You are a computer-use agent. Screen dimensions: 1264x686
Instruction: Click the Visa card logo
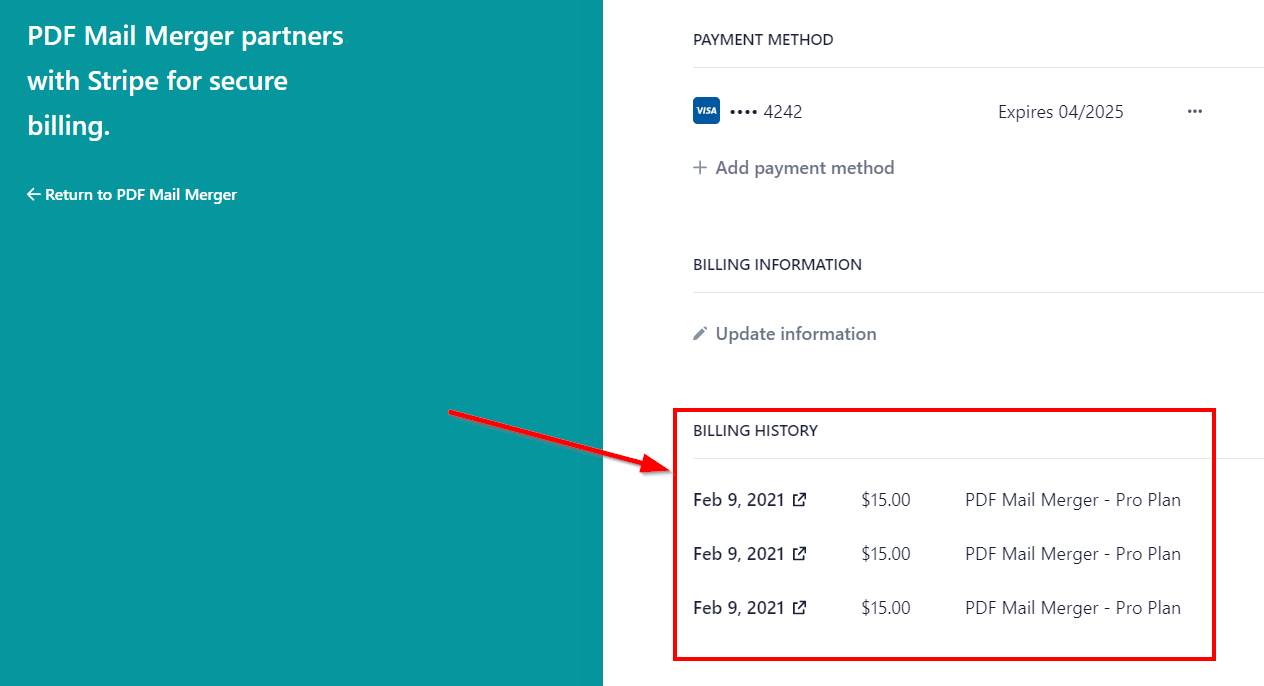coord(706,111)
